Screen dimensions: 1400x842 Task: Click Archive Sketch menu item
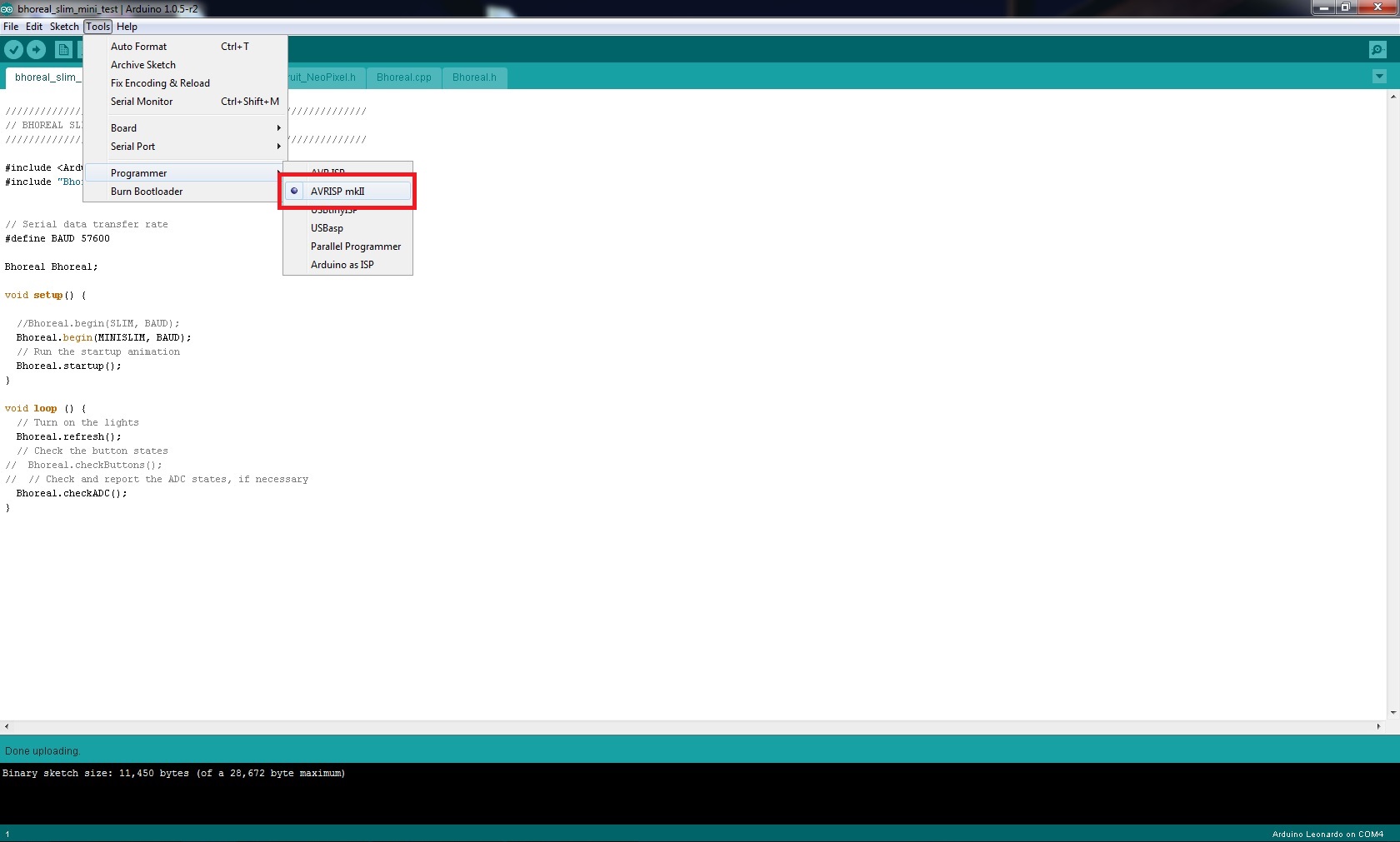coord(186,65)
